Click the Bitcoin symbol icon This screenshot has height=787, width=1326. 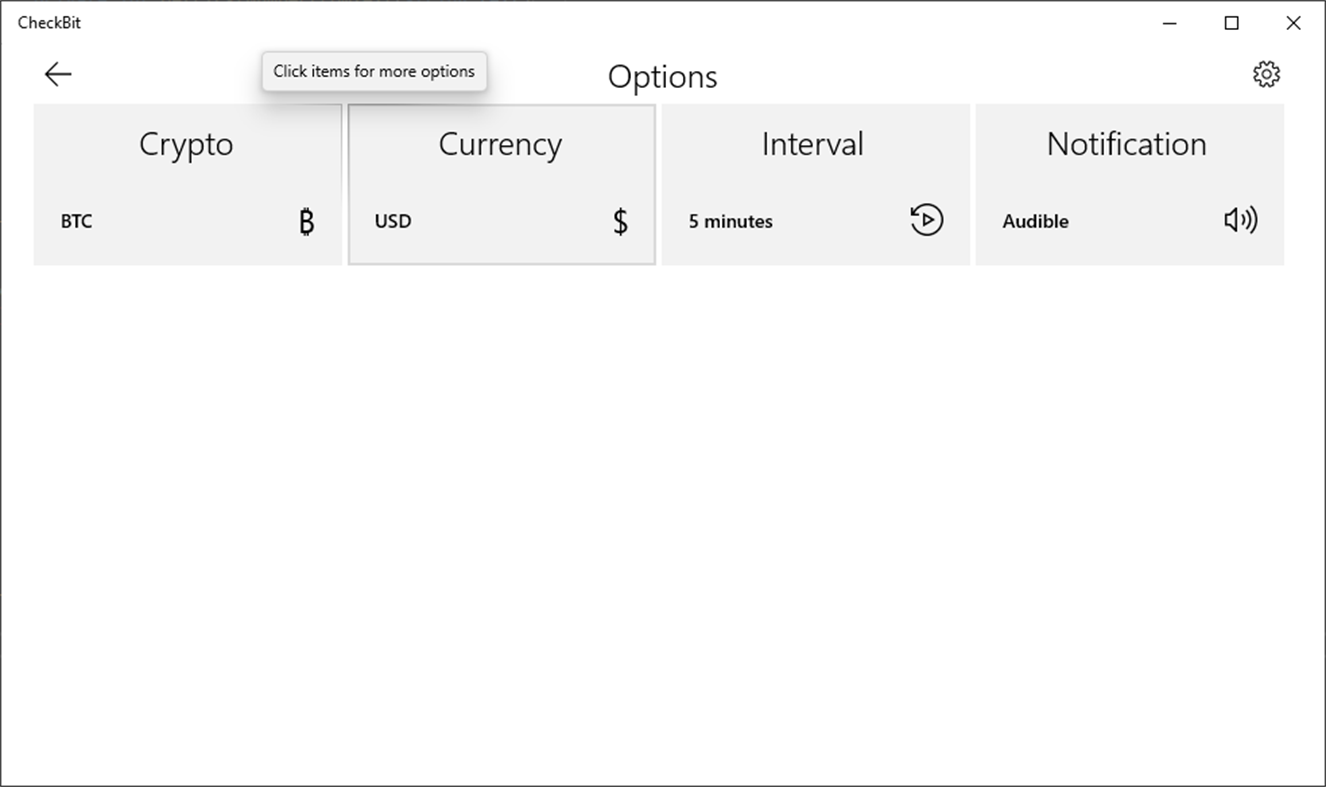coord(307,221)
